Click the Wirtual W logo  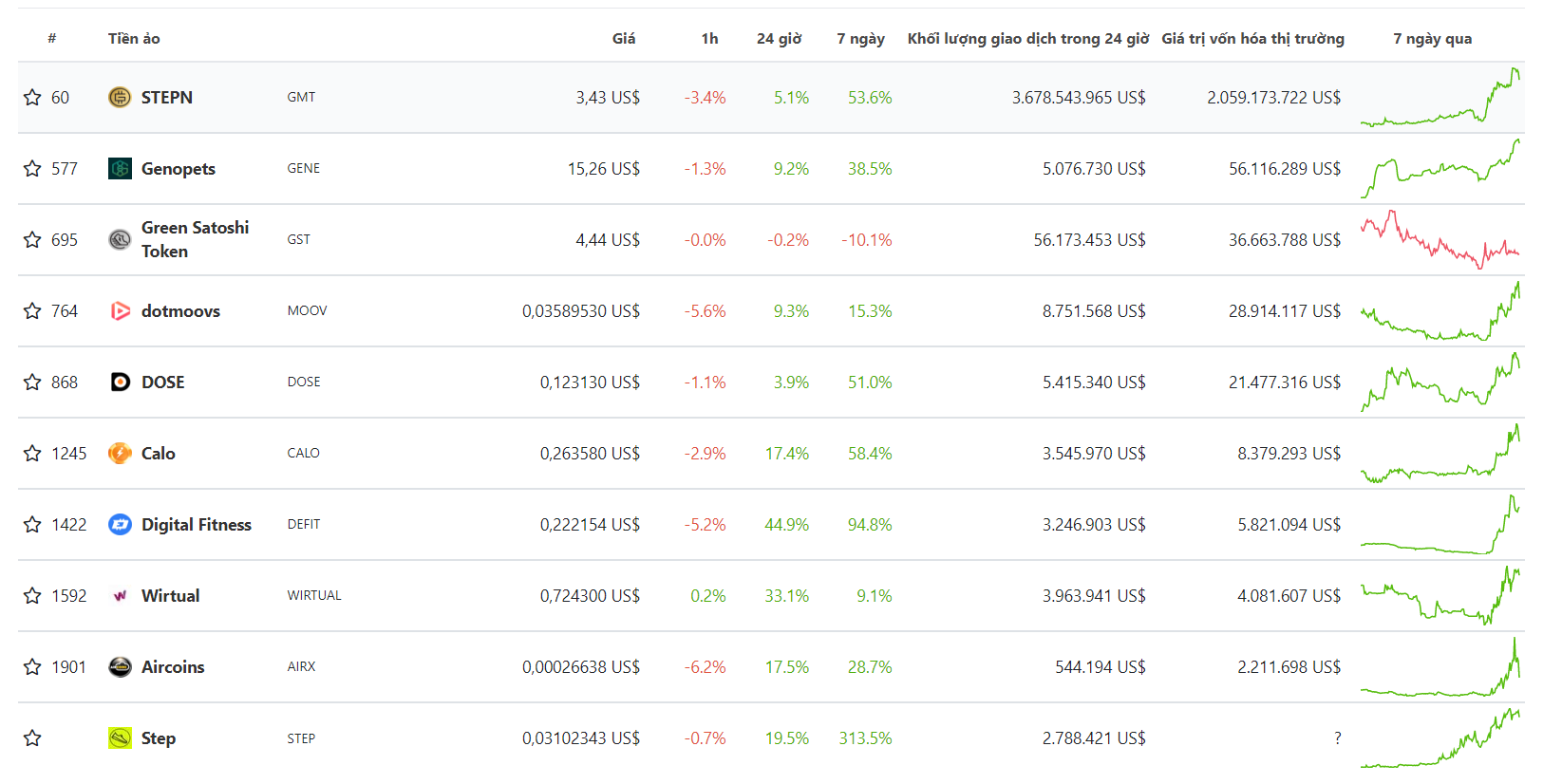pyautogui.click(x=120, y=595)
